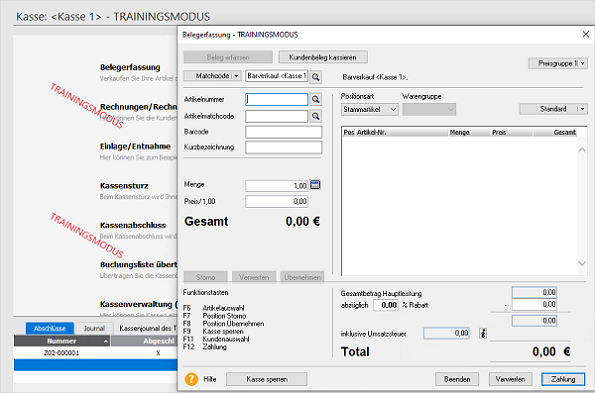Click the Kasse sperren button
595x393 pixels.
(267, 379)
